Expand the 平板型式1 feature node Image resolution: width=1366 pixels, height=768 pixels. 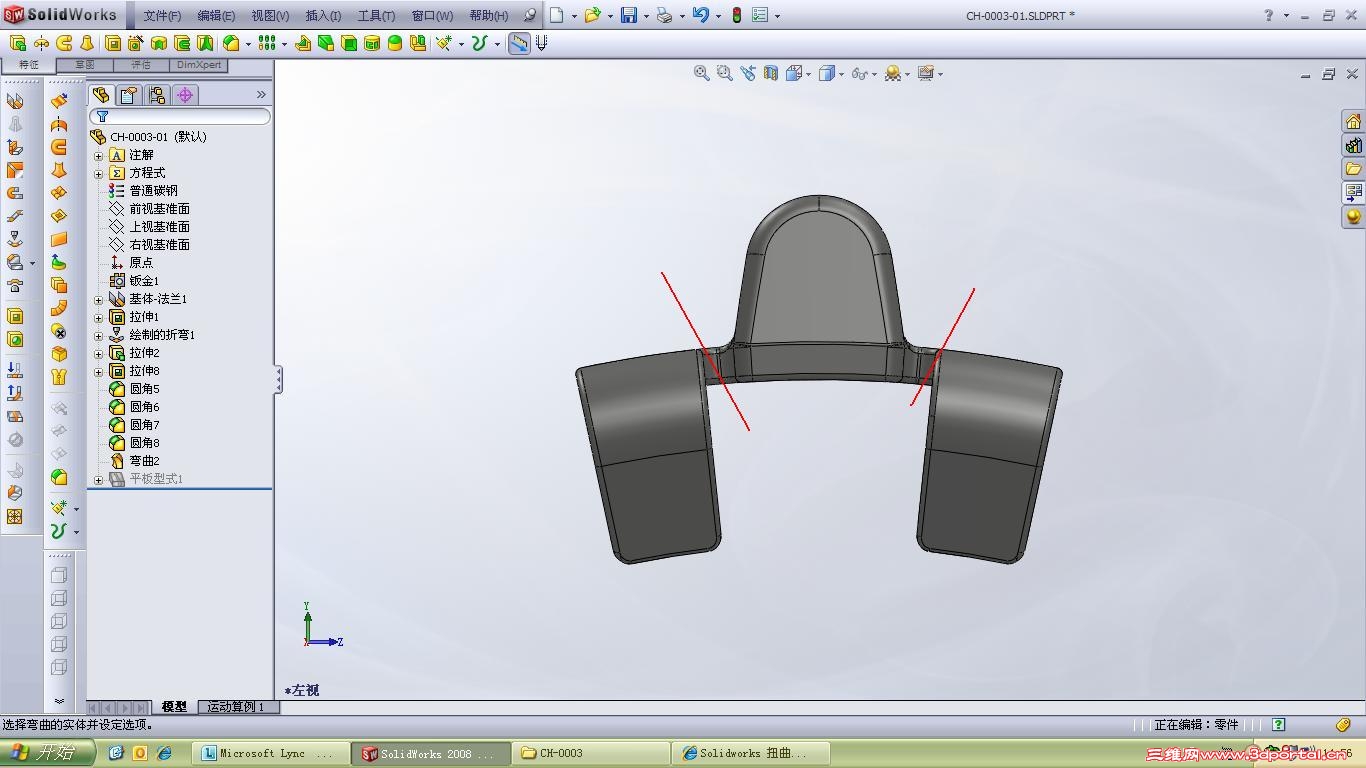(x=99, y=479)
